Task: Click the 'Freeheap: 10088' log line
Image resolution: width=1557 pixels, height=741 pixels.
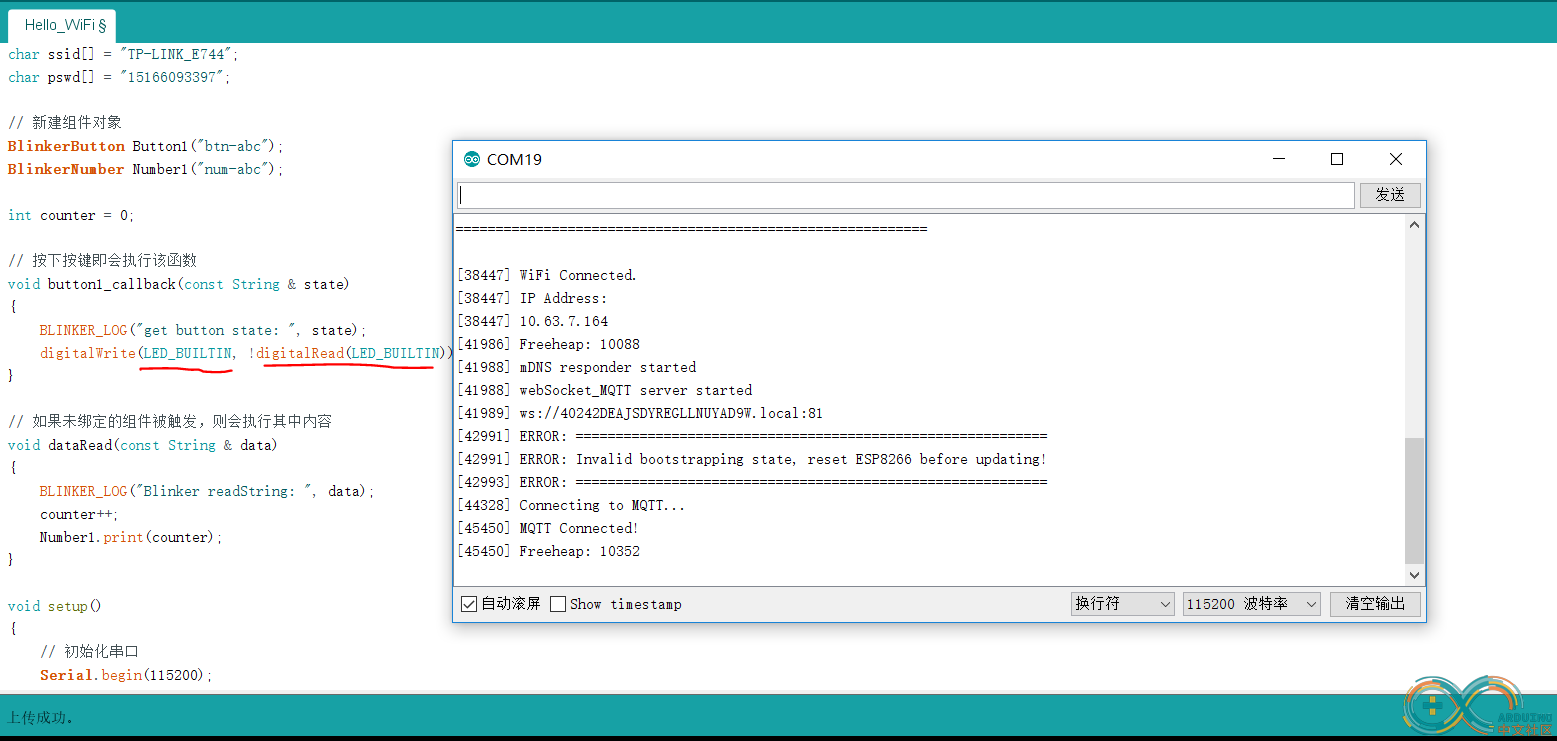Action: [549, 344]
